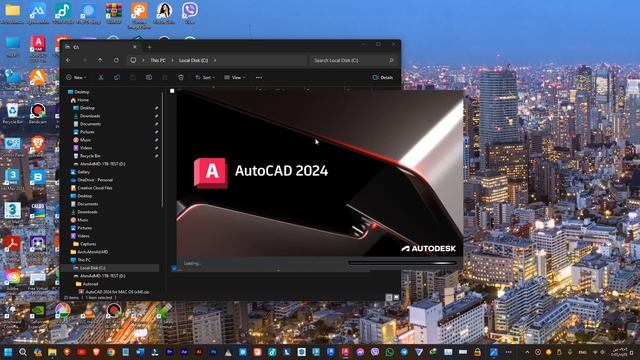Open the Bandicam desktop shortcut
Viewport: 640px width, 360px height.
click(38, 113)
